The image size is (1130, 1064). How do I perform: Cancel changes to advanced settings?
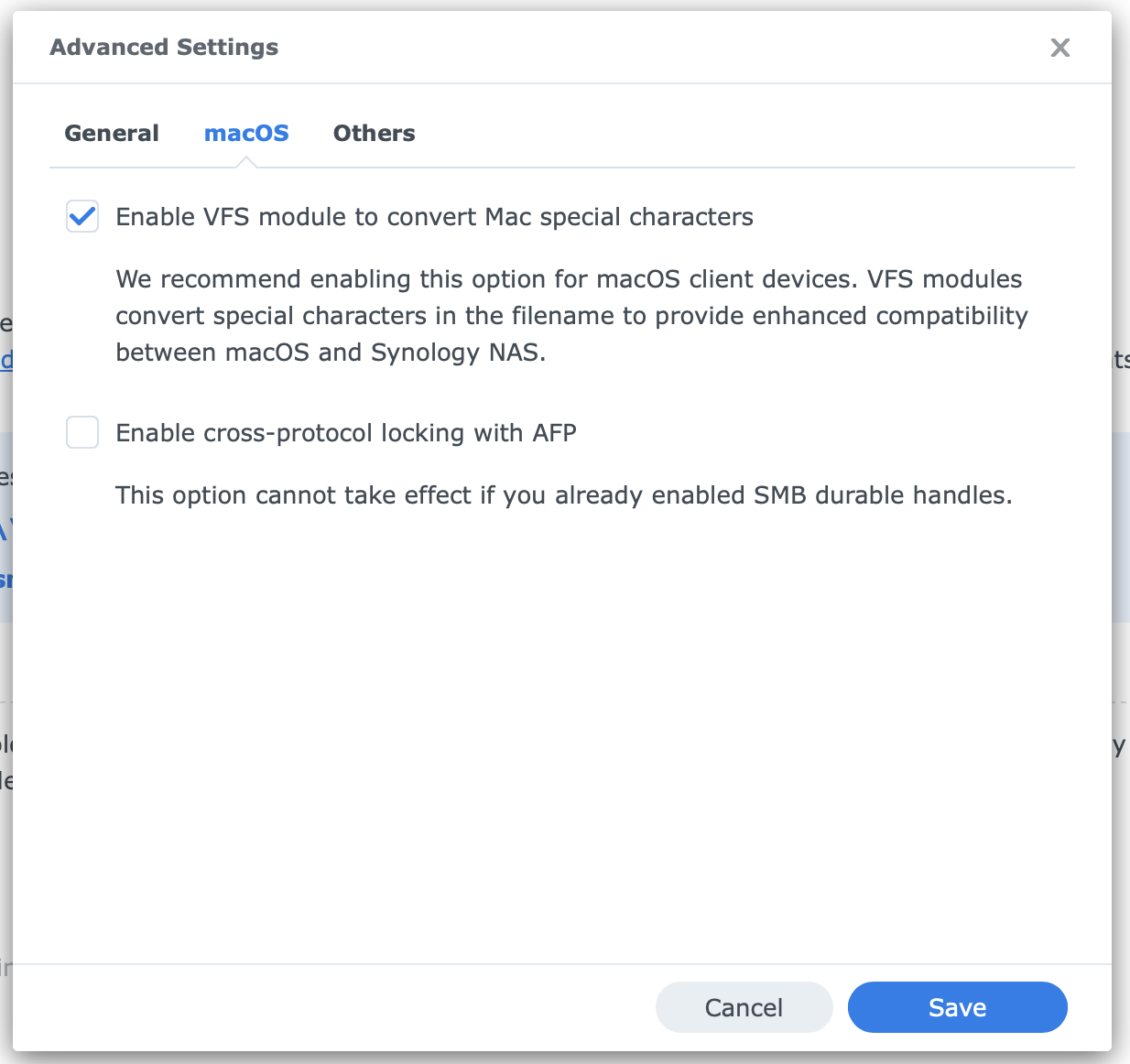tap(744, 1007)
